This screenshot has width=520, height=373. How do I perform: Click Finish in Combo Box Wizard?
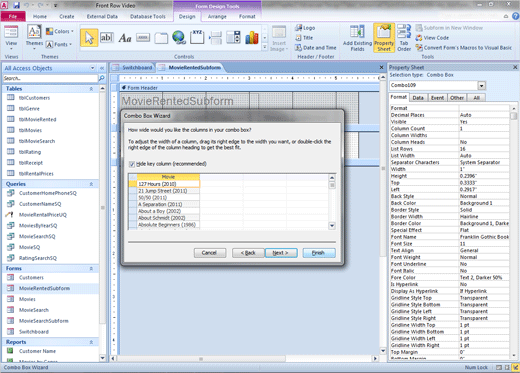319,253
